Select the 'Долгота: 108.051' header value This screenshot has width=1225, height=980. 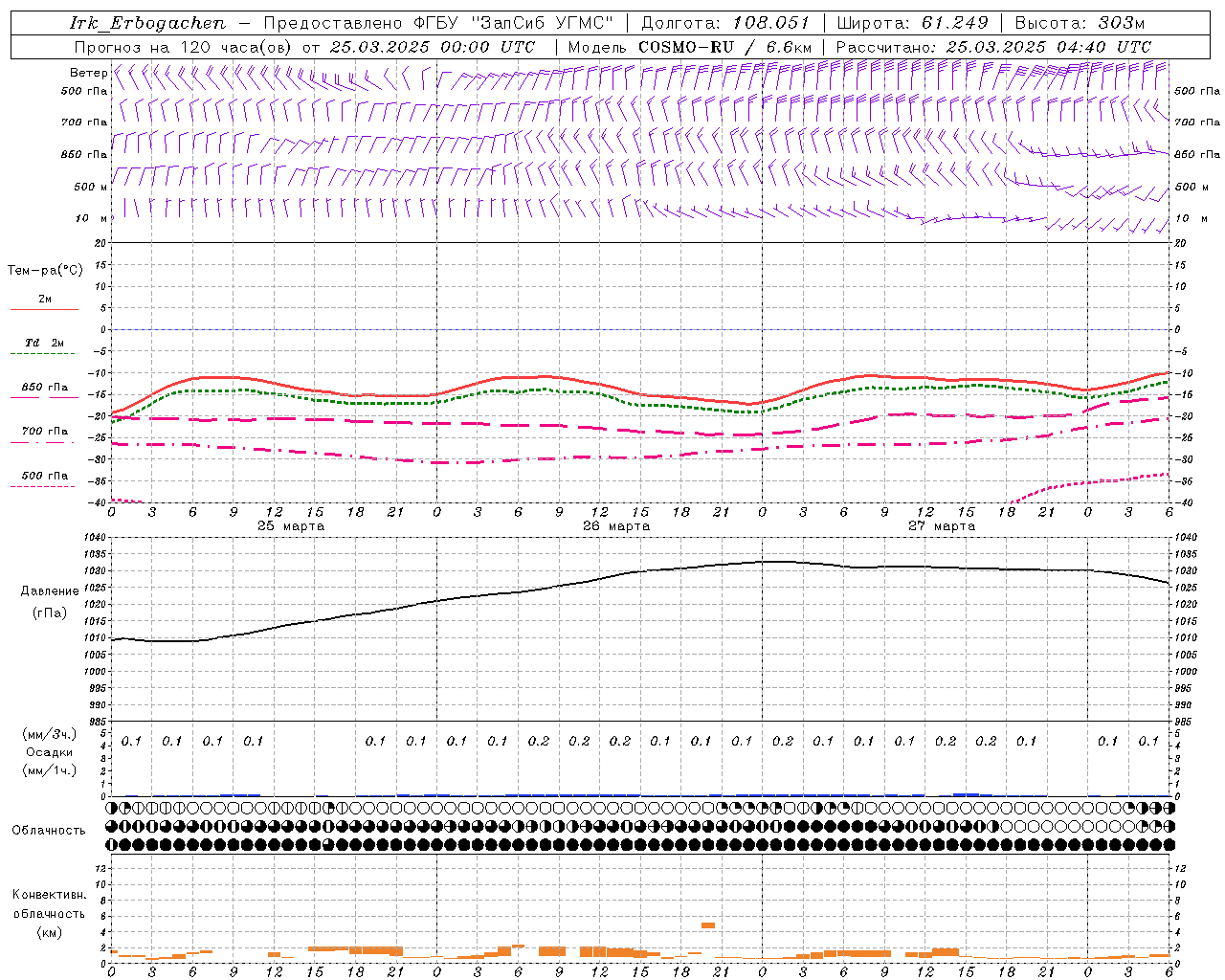[724, 23]
